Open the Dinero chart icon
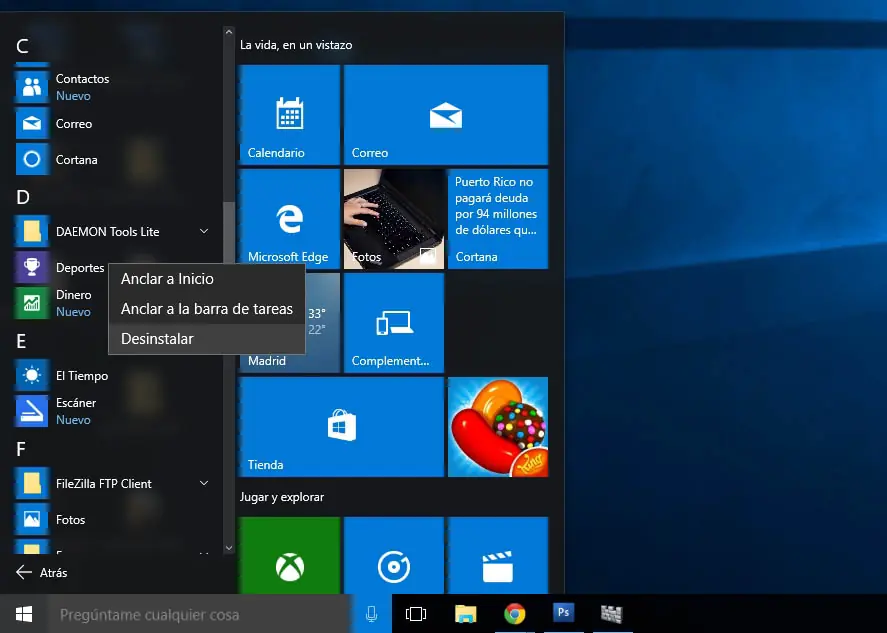887x633 pixels. tap(32, 303)
